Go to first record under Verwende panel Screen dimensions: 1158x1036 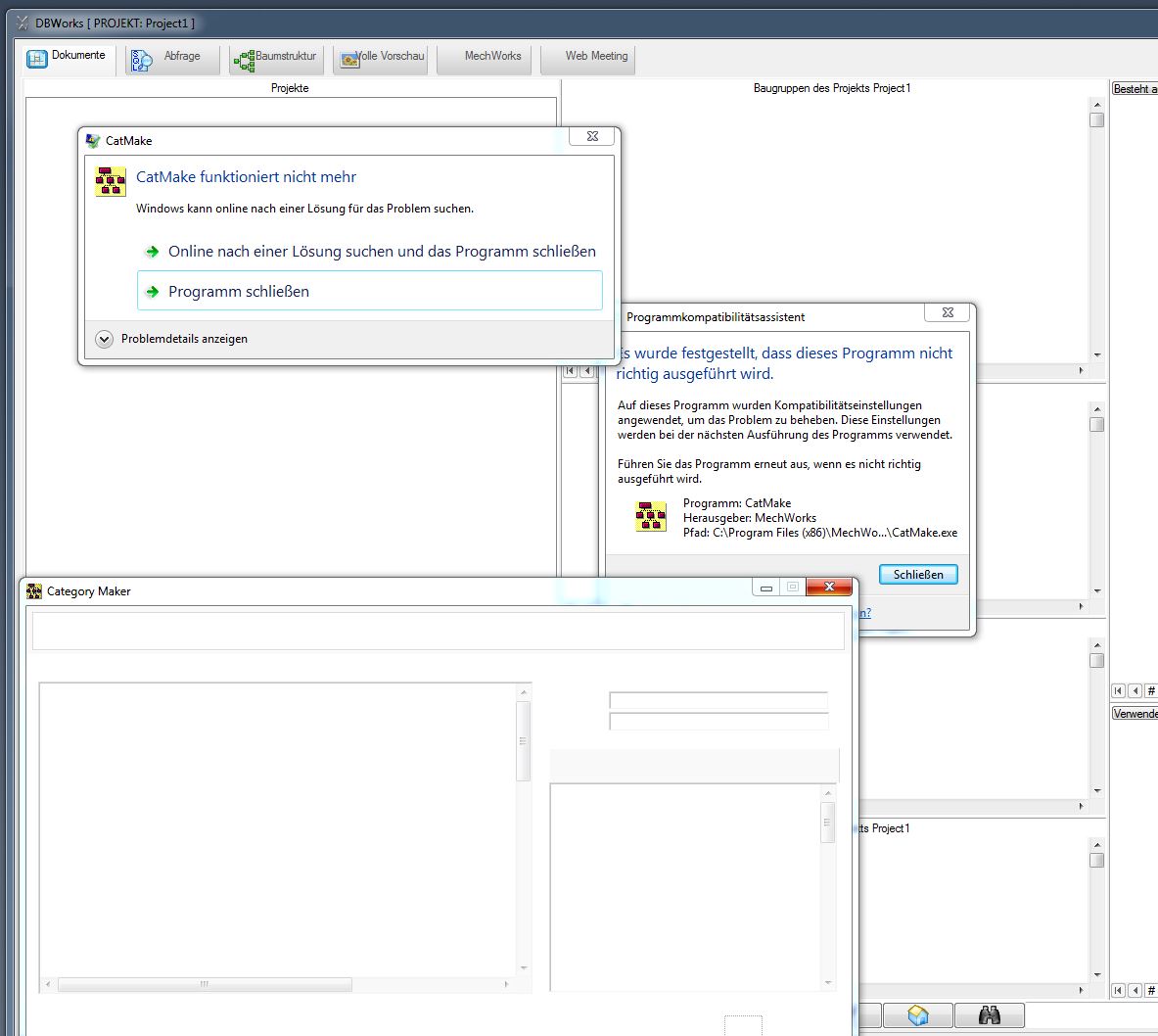1119,990
